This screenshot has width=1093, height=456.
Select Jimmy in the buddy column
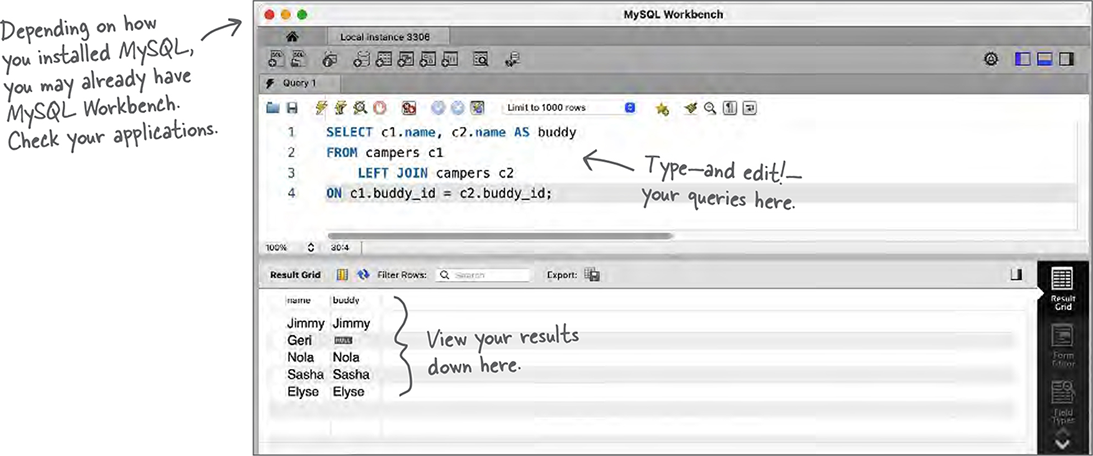[351, 324]
